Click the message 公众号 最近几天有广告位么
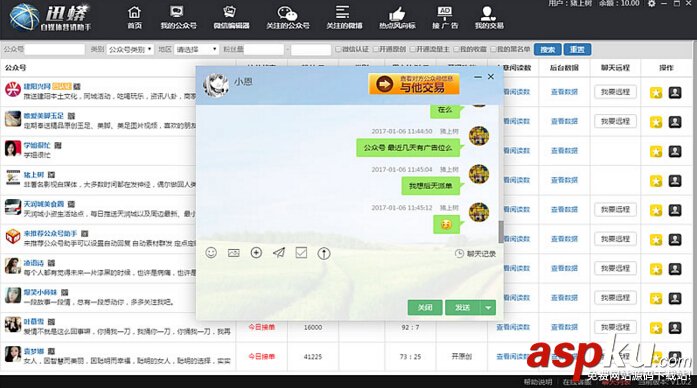This screenshot has width=697, height=388. tap(408, 148)
